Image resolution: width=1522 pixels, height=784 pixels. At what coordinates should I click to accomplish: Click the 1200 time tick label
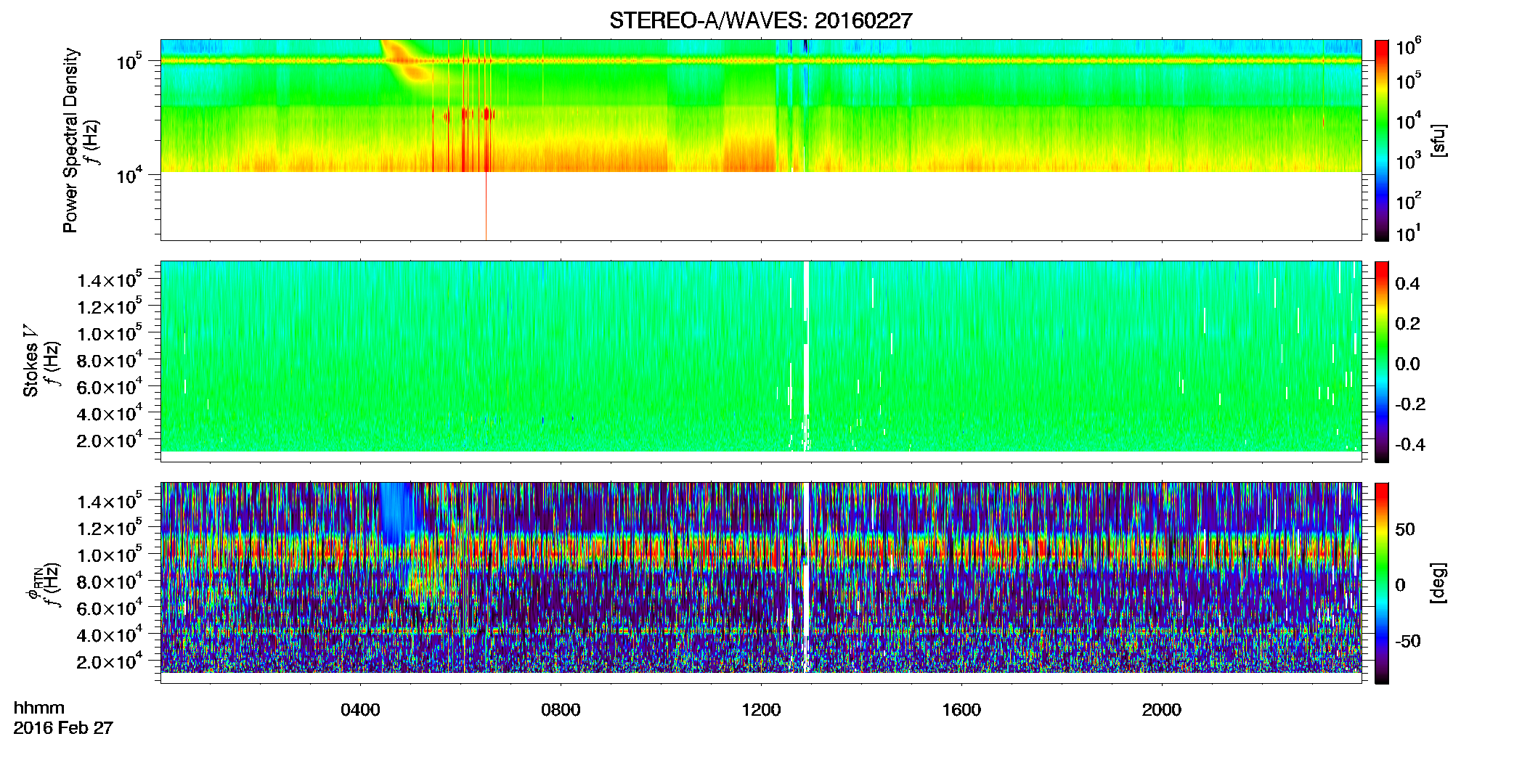click(761, 710)
